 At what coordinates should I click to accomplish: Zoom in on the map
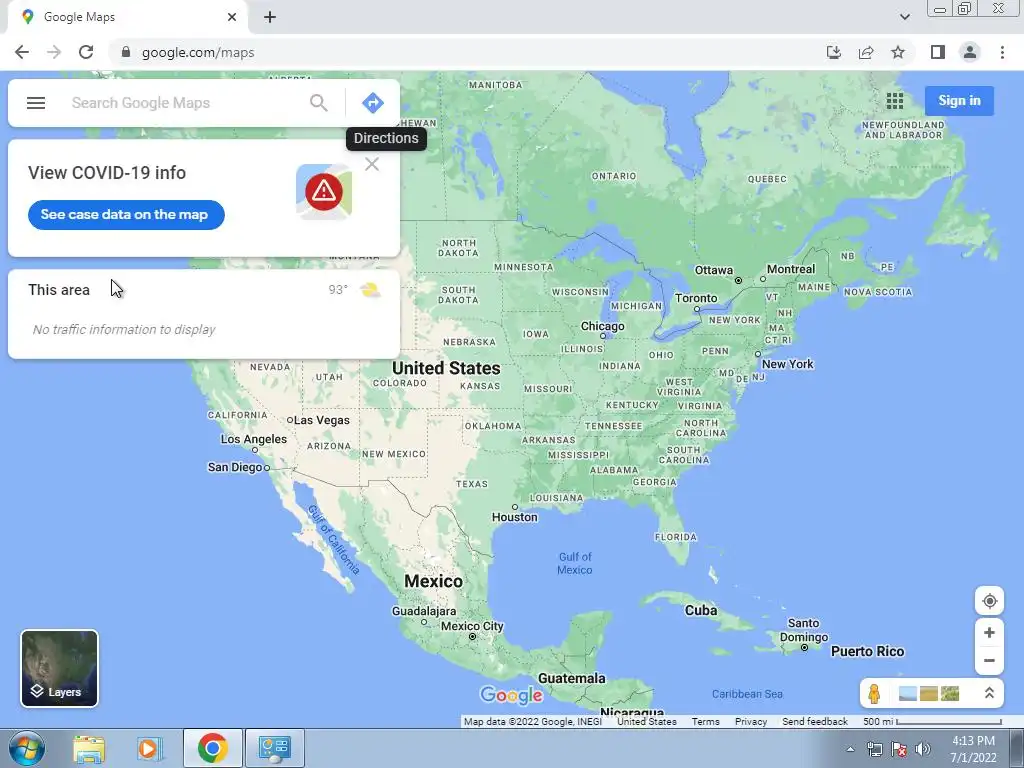coord(989,633)
